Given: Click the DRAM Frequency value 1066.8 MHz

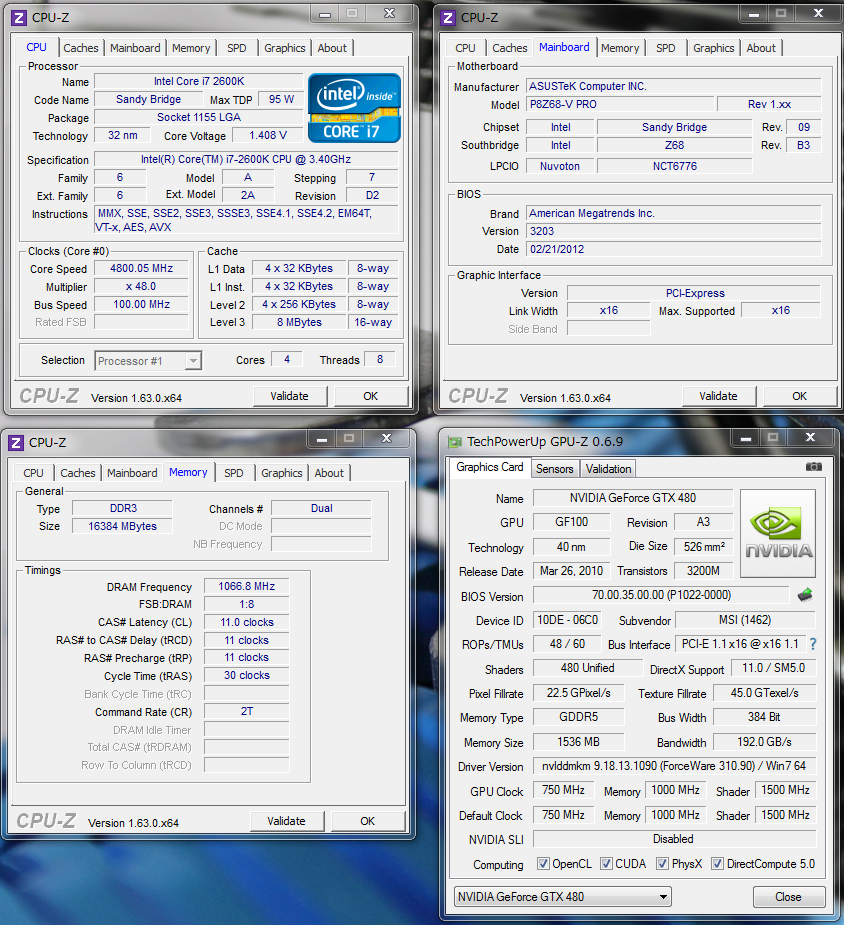Looking at the screenshot, I should pos(247,586).
